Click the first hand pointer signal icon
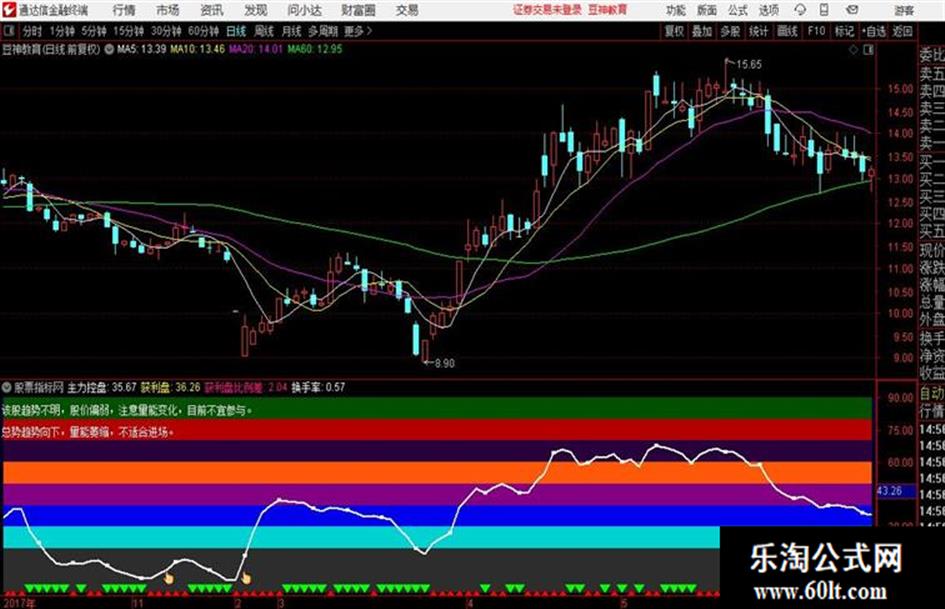 pyautogui.click(x=169, y=579)
